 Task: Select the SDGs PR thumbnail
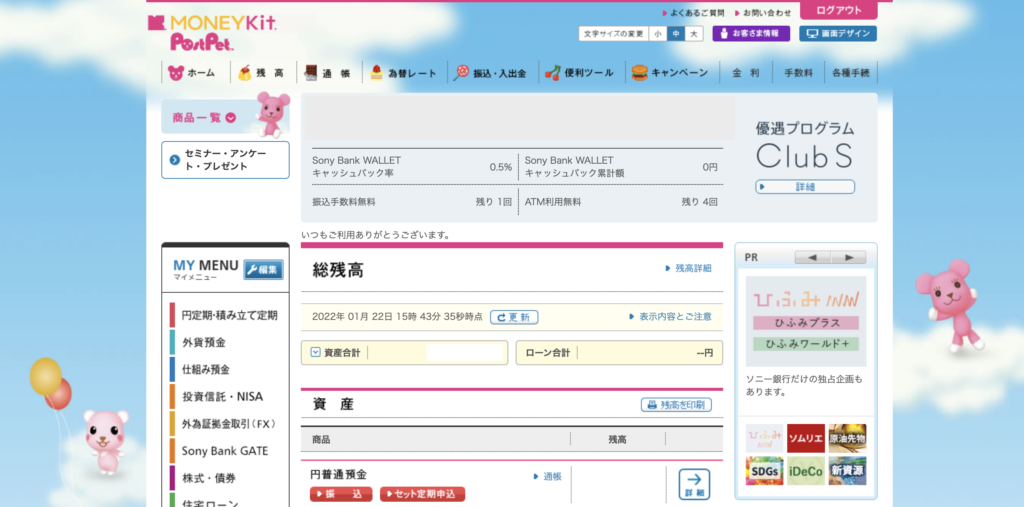coord(765,470)
